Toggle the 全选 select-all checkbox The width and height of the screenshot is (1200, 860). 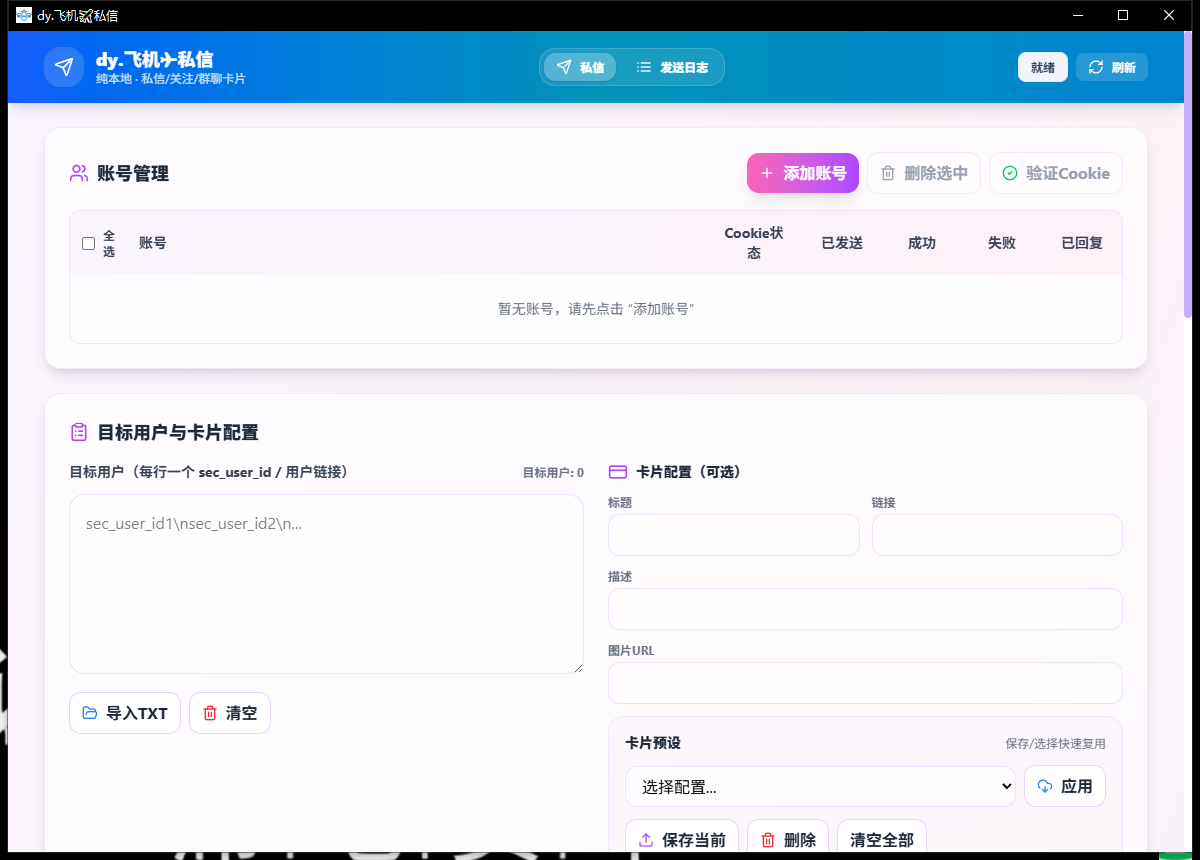(88, 243)
